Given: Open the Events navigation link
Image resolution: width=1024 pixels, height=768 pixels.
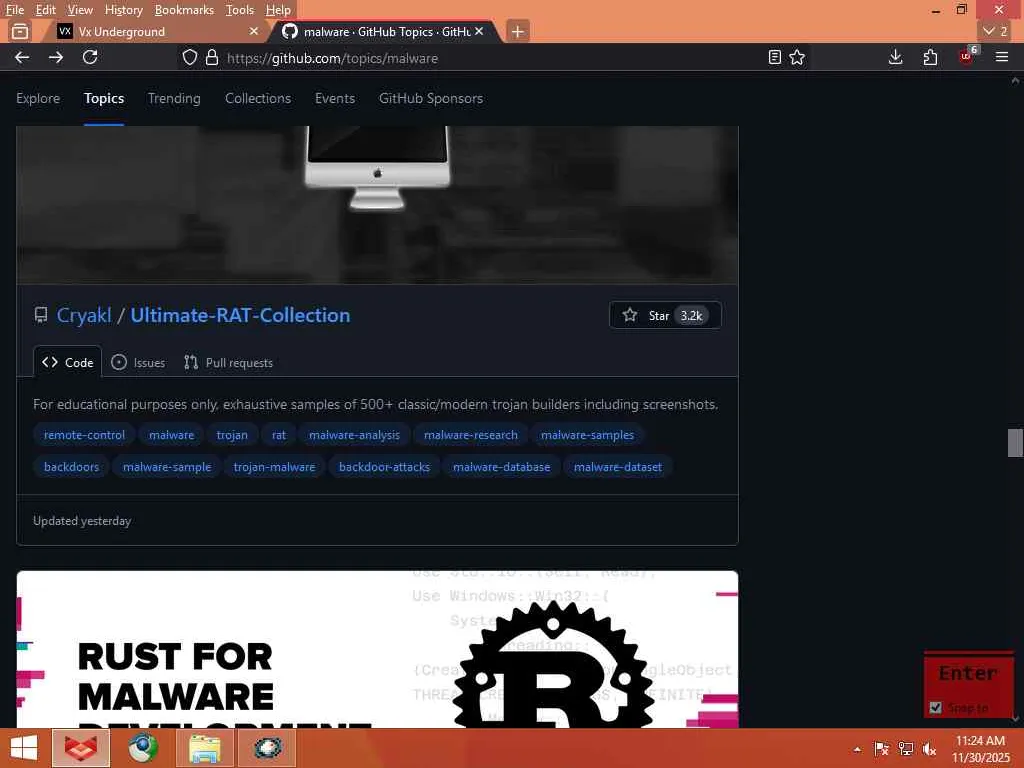Looking at the screenshot, I should coord(335,98).
